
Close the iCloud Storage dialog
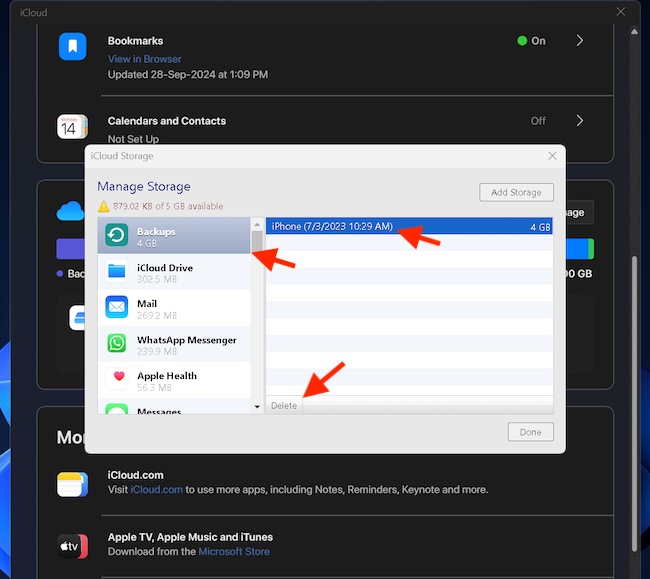tap(552, 156)
